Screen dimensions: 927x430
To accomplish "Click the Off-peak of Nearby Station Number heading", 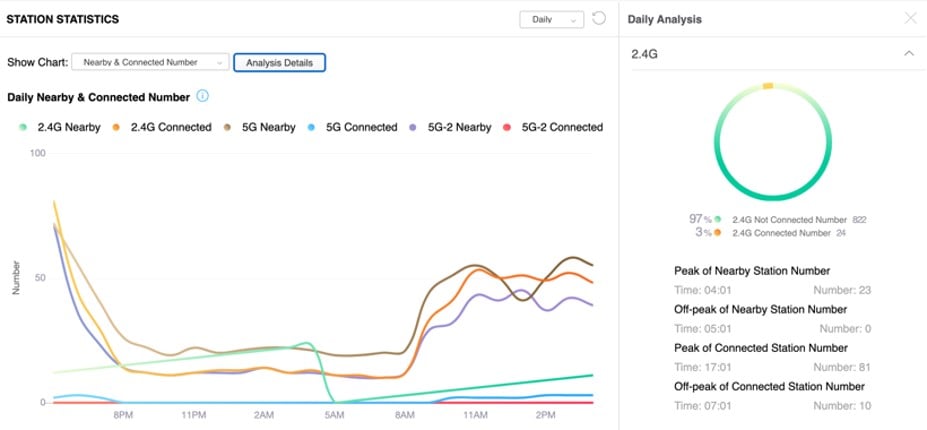I will pyautogui.click(x=760, y=309).
